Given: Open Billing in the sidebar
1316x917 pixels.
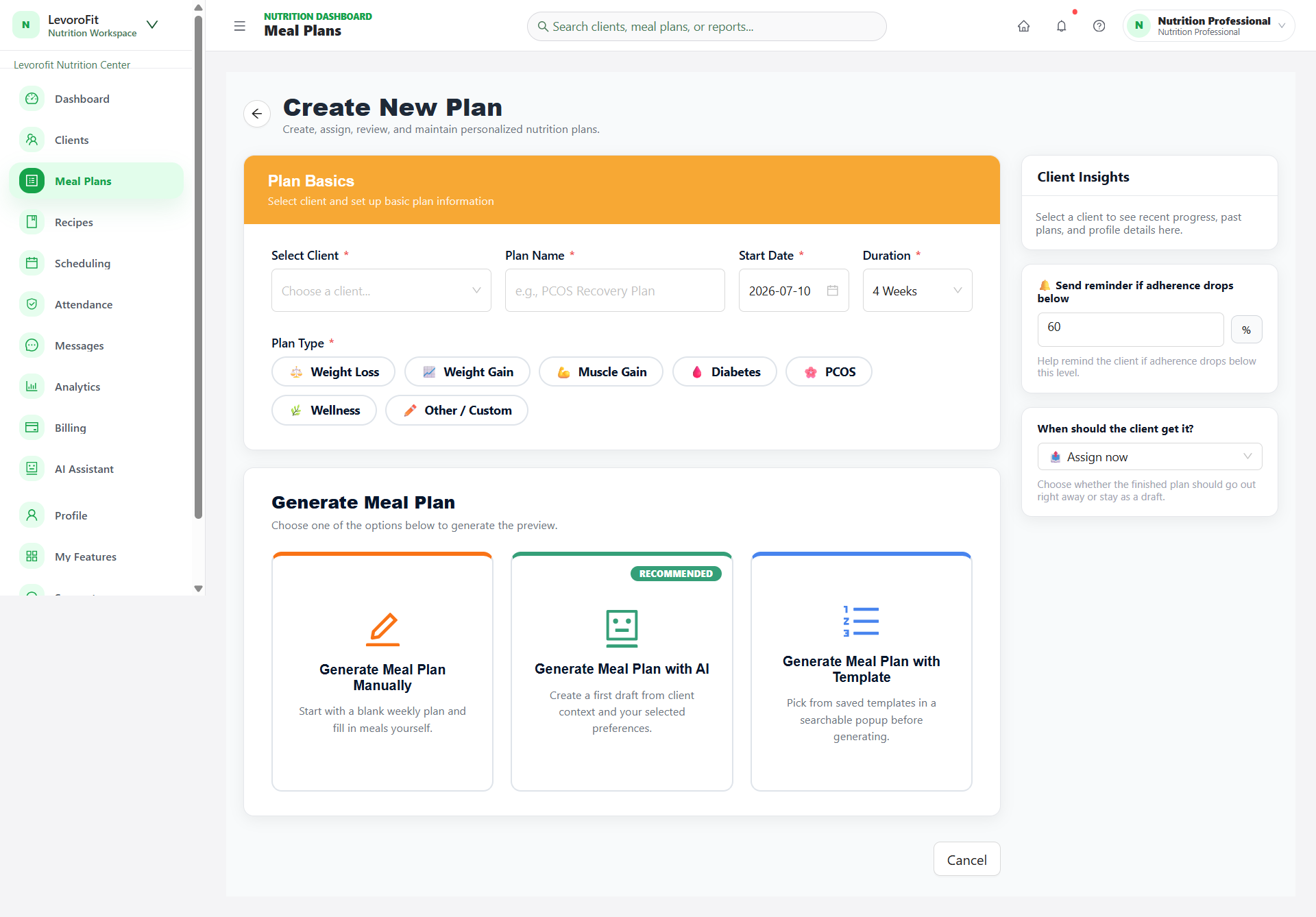Looking at the screenshot, I should 96,428.
